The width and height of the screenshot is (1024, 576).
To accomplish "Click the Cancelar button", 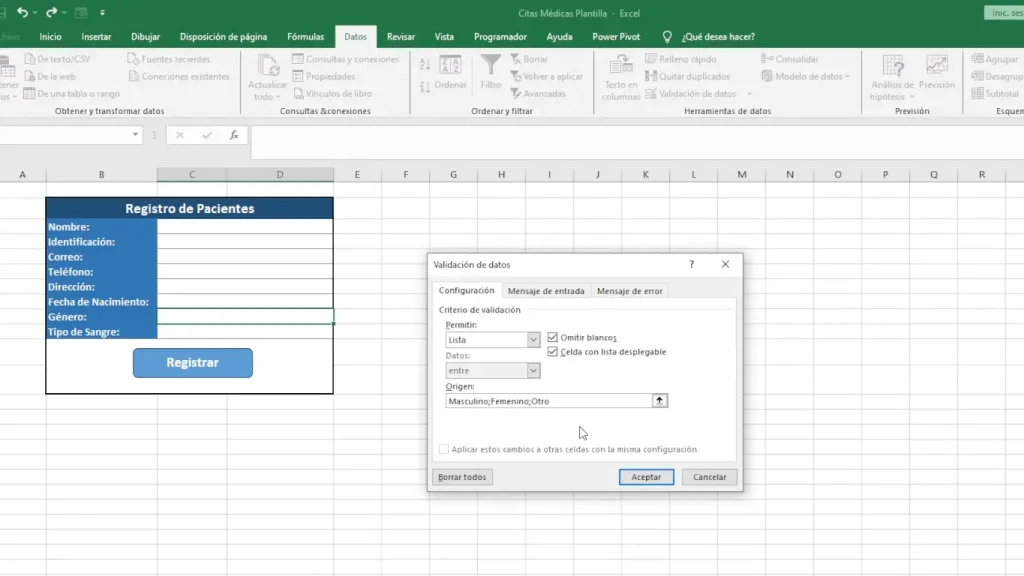I will 709,477.
